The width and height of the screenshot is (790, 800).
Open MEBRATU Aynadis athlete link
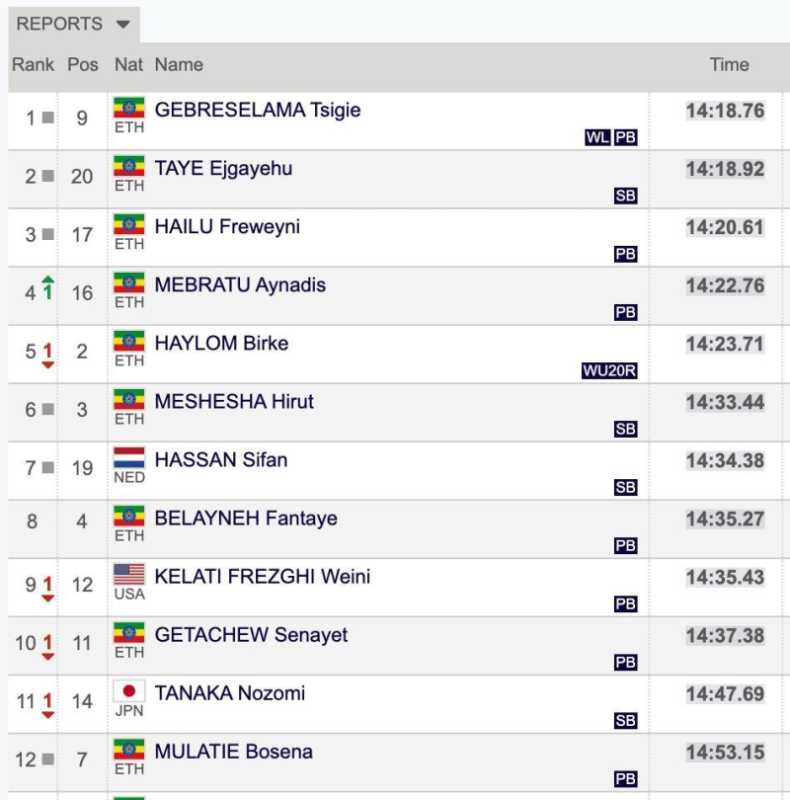click(240, 285)
